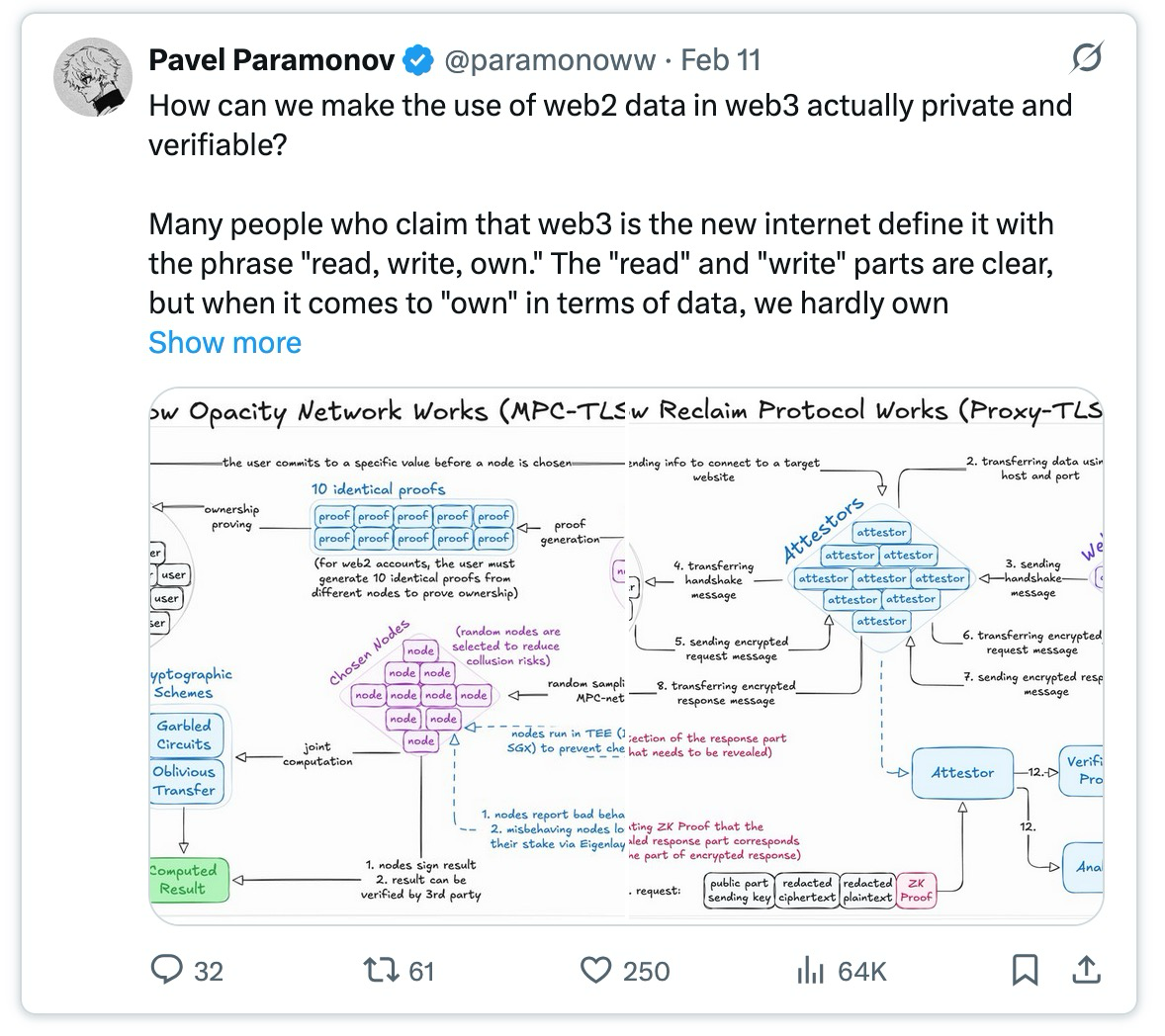Expand tweet with Show more

pyautogui.click(x=225, y=342)
